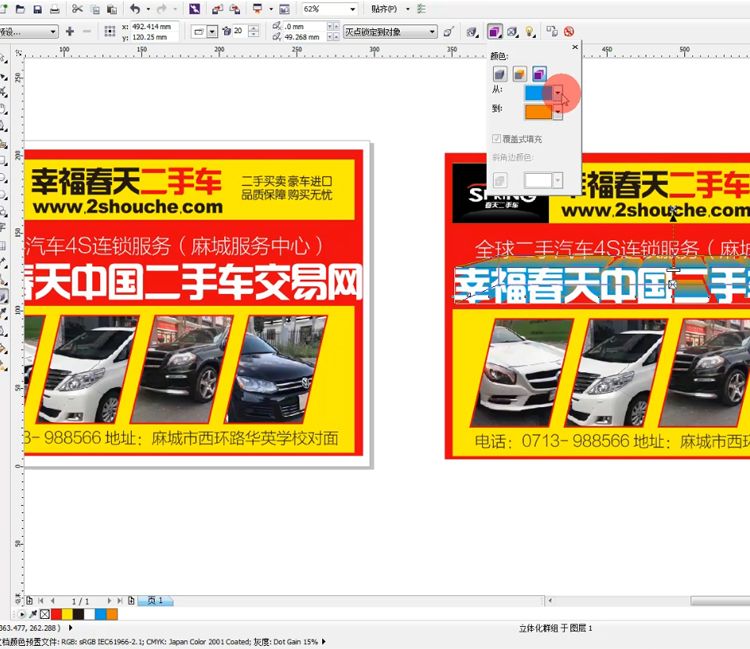This screenshot has width=750, height=649.
Task: Select the use solid color cube option
Action: (519, 74)
